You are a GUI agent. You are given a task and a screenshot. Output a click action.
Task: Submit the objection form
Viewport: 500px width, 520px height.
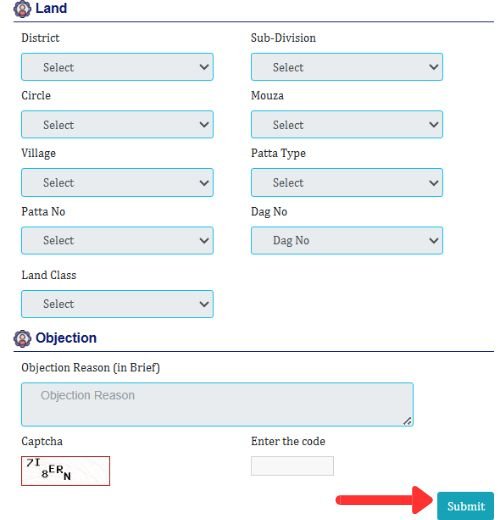(x=466, y=506)
